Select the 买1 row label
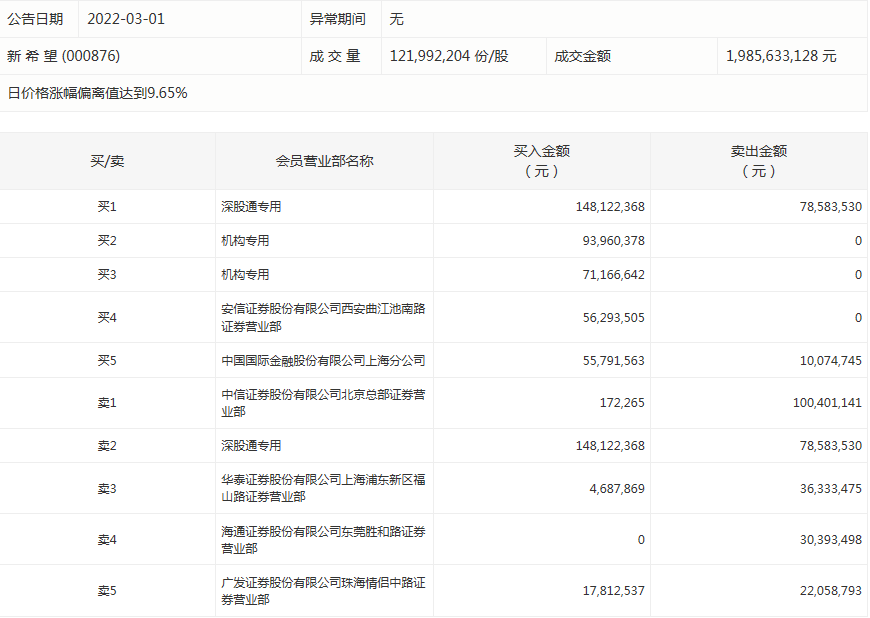Viewport: 870px width, 618px height. 107,207
